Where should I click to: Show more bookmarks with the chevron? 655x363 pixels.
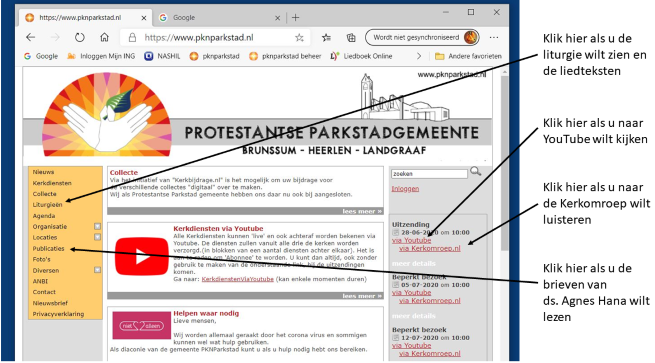coord(419,56)
